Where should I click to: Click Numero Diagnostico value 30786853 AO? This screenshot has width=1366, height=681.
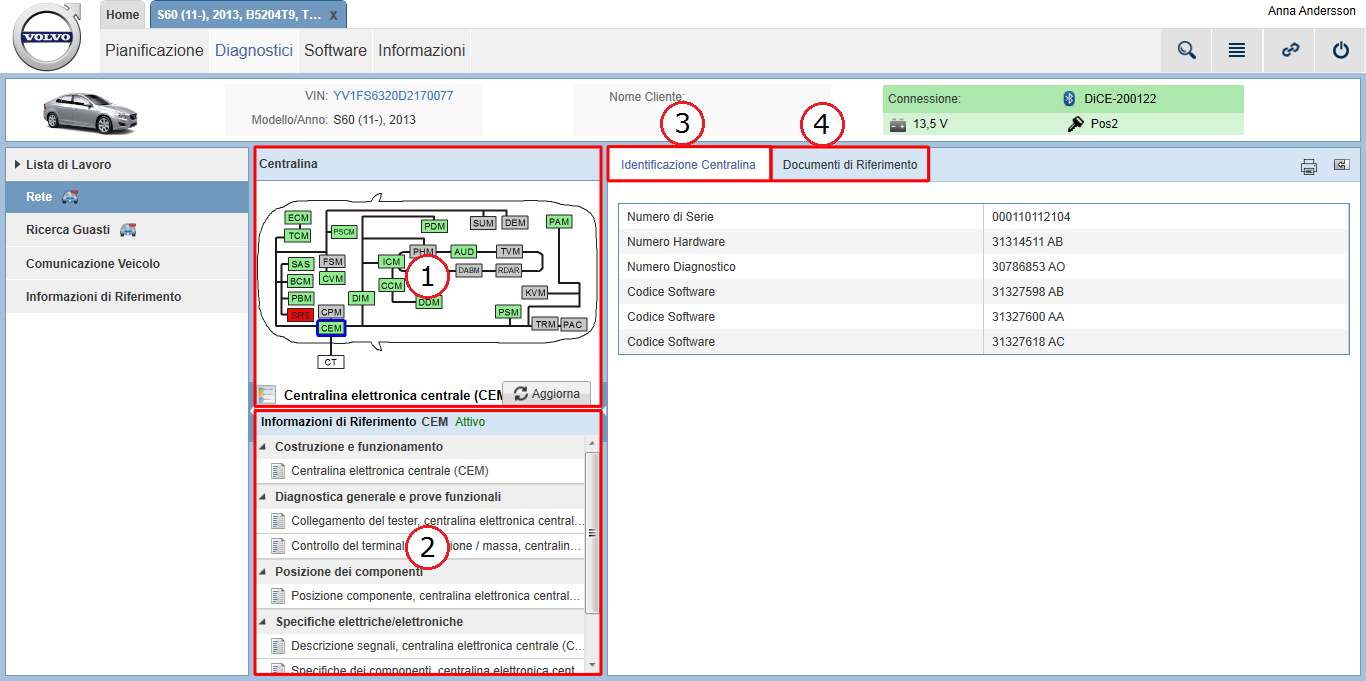coord(1028,267)
